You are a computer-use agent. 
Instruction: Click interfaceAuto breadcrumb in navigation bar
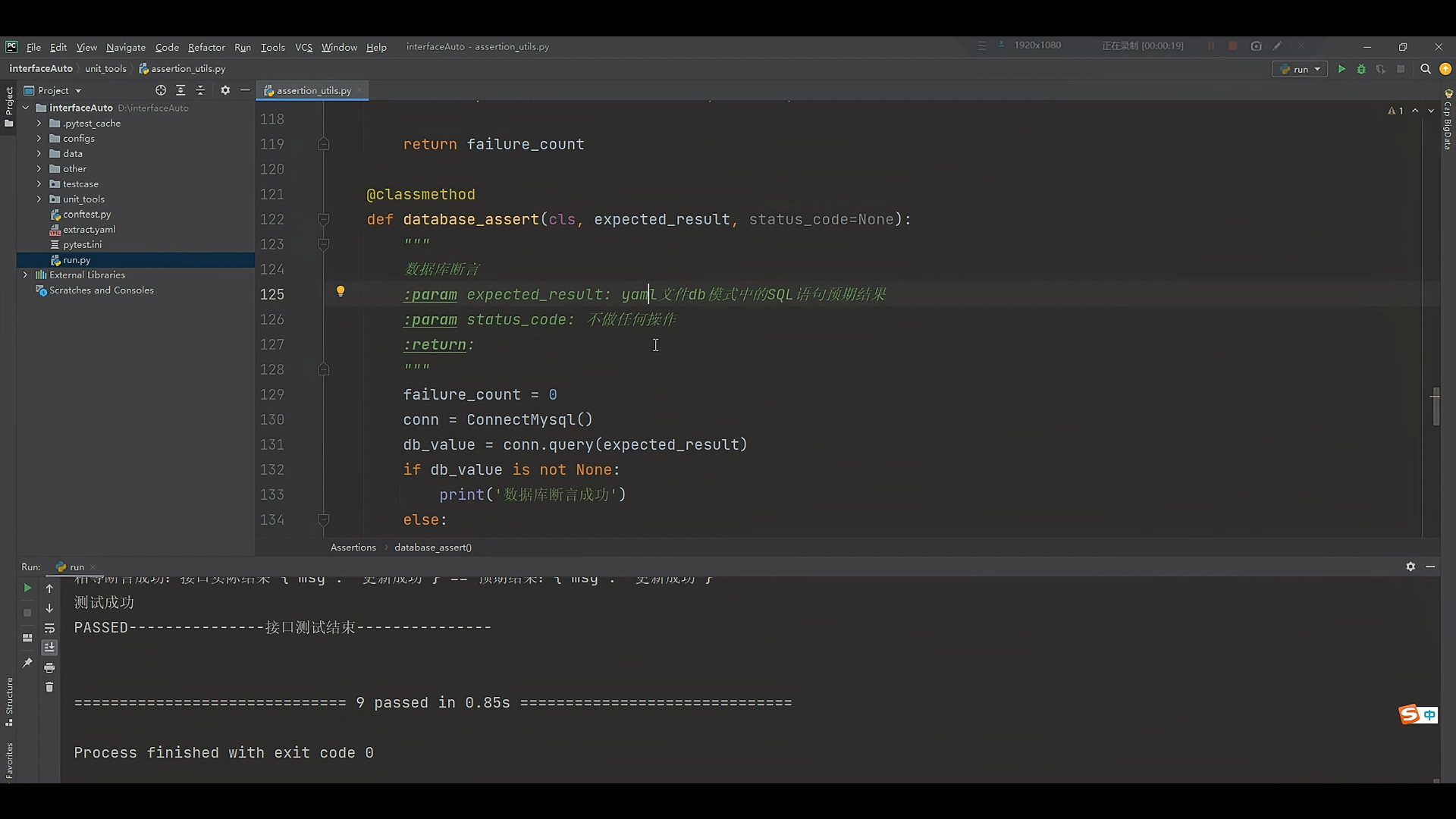(41, 68)
